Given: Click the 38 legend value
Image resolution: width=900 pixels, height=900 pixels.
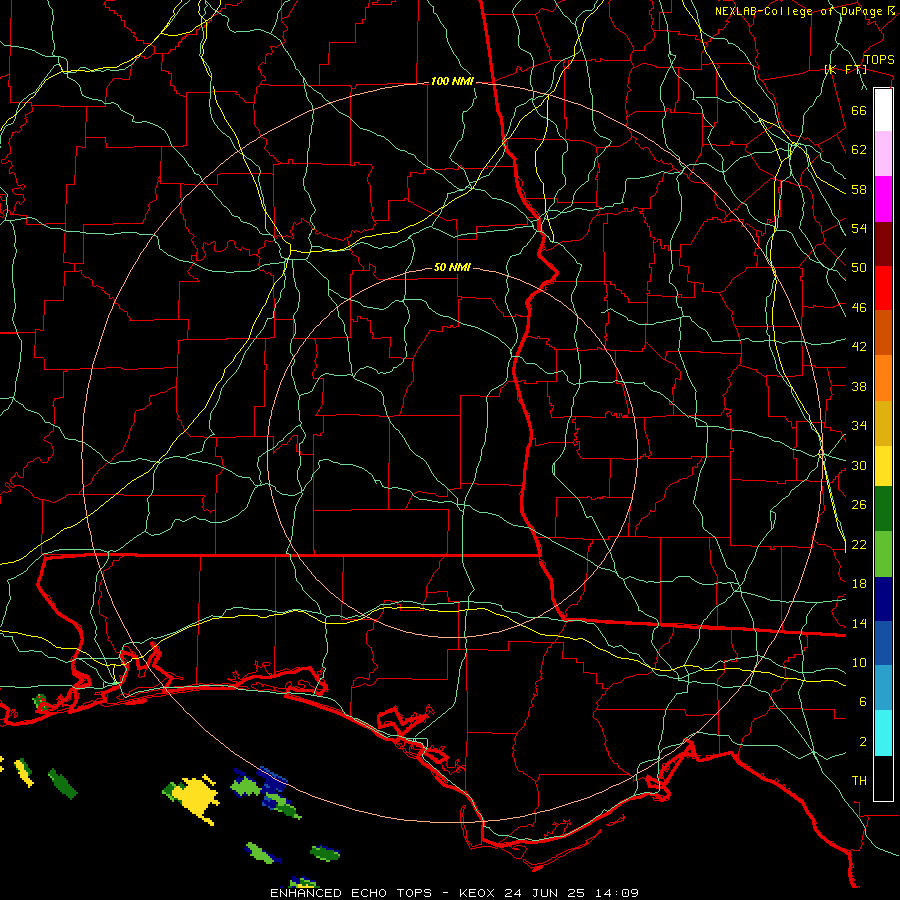Looking at the screenshot, I should [x=859, y=386].
